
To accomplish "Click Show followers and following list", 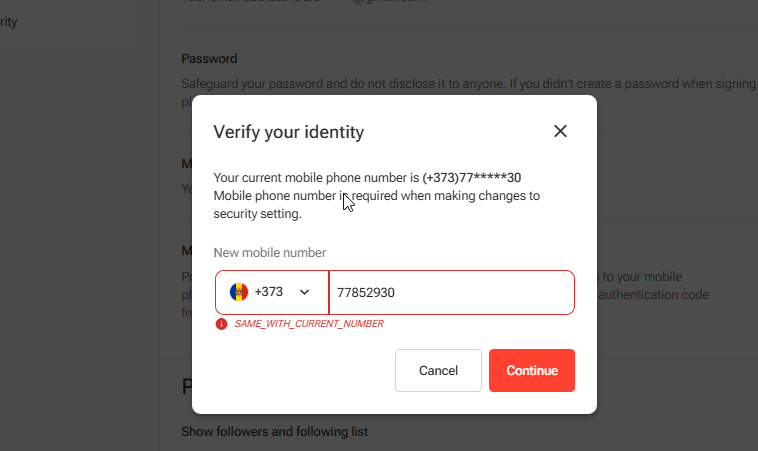I will click(274, 432).
